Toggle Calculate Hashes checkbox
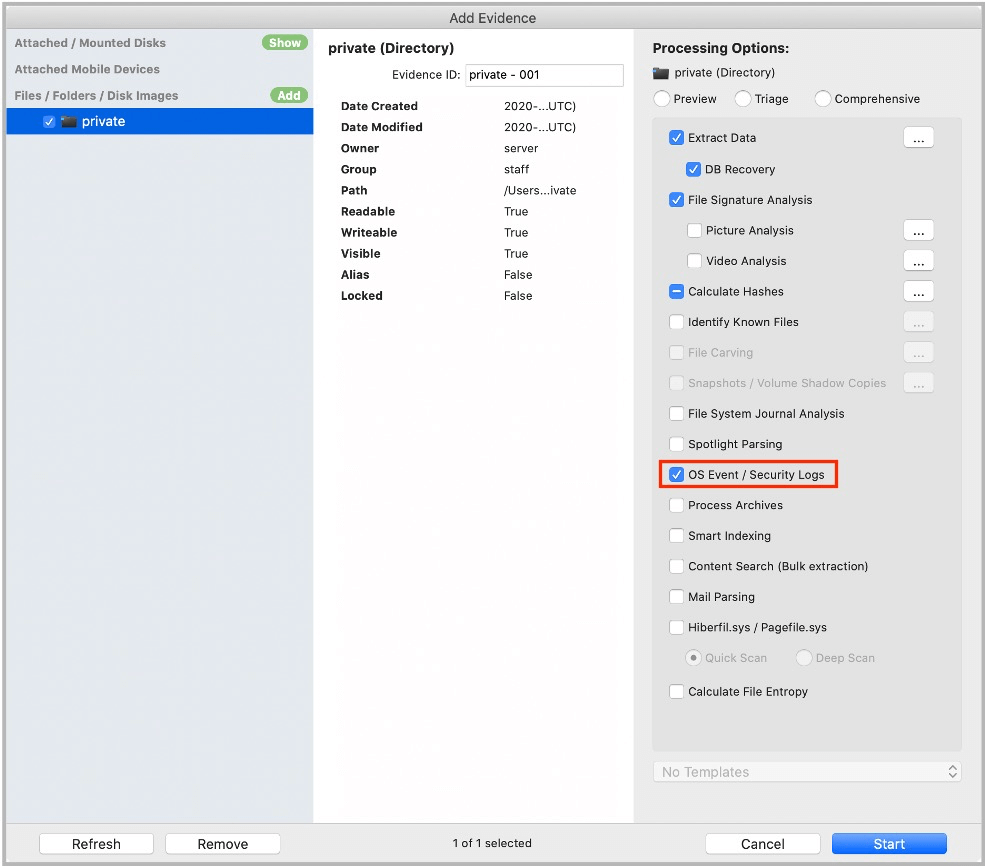The width and height of the screenshot is (985, 866). [x=676, y=291]
